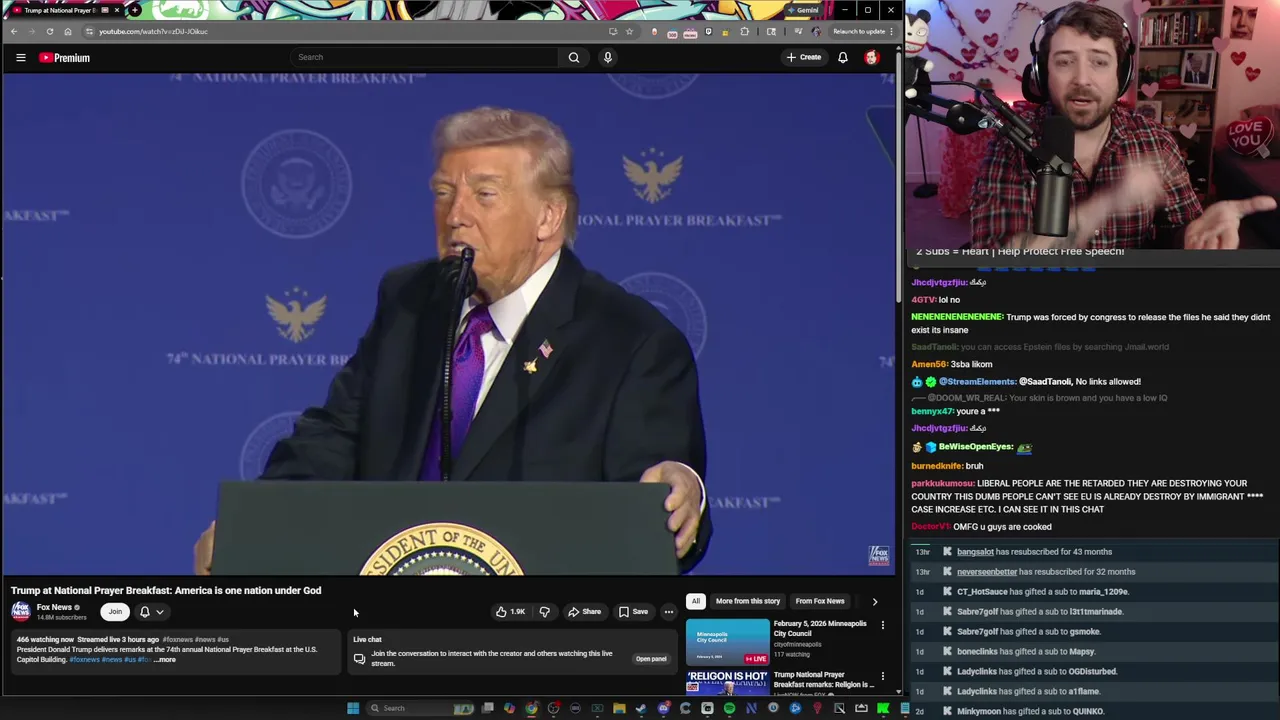
Task: Click the Create button
Action: pos(804,57)
